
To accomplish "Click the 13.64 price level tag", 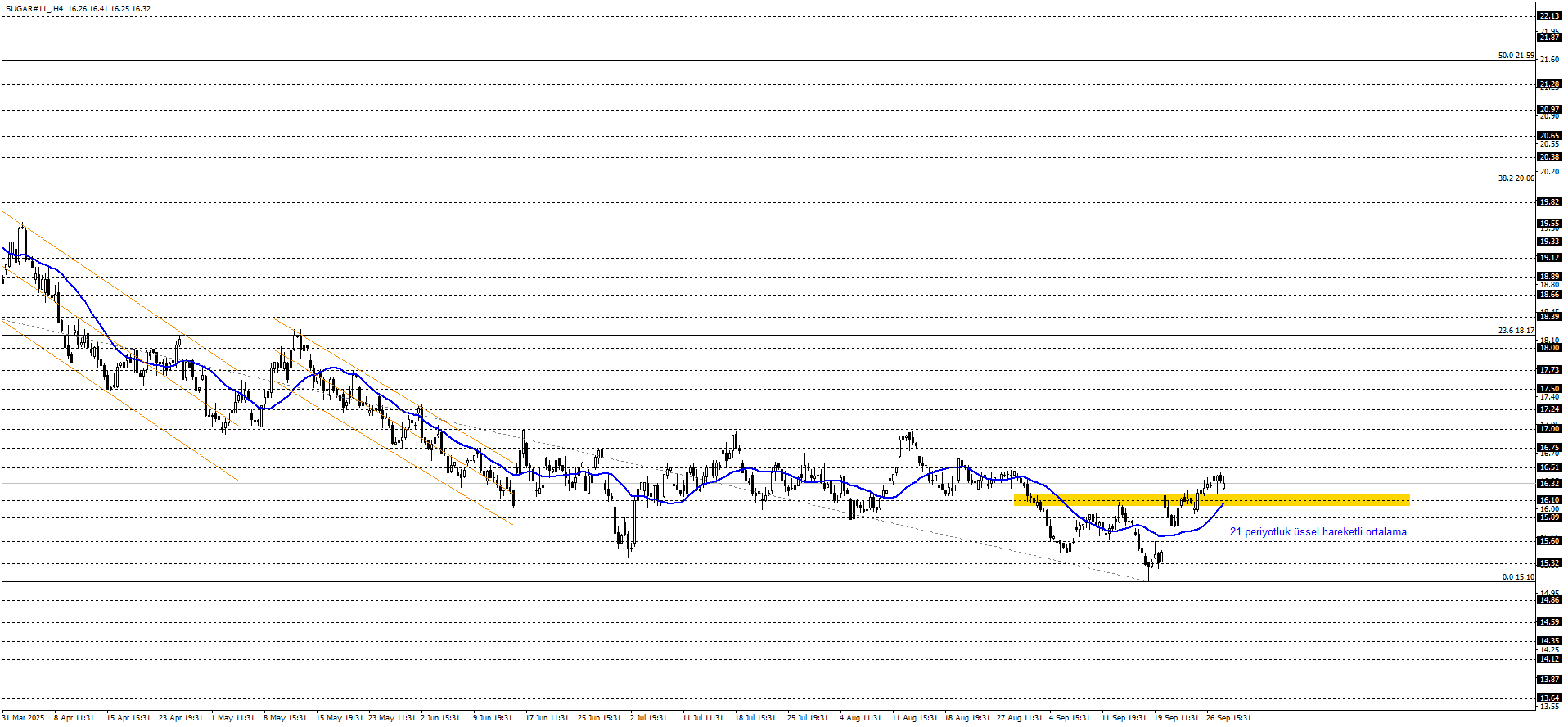I will click(x=1549, y=698).
